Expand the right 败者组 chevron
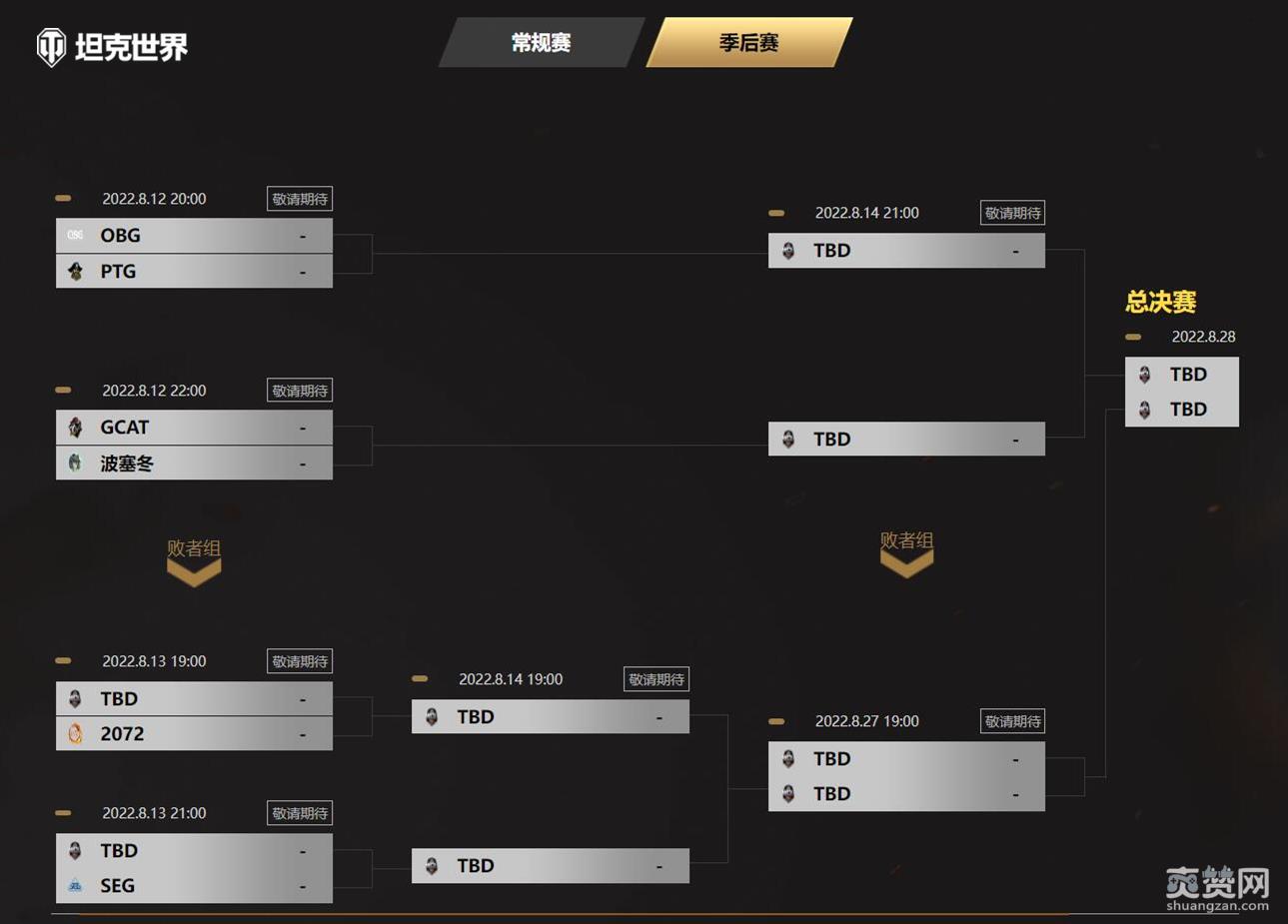 click(x=906, y=564)
